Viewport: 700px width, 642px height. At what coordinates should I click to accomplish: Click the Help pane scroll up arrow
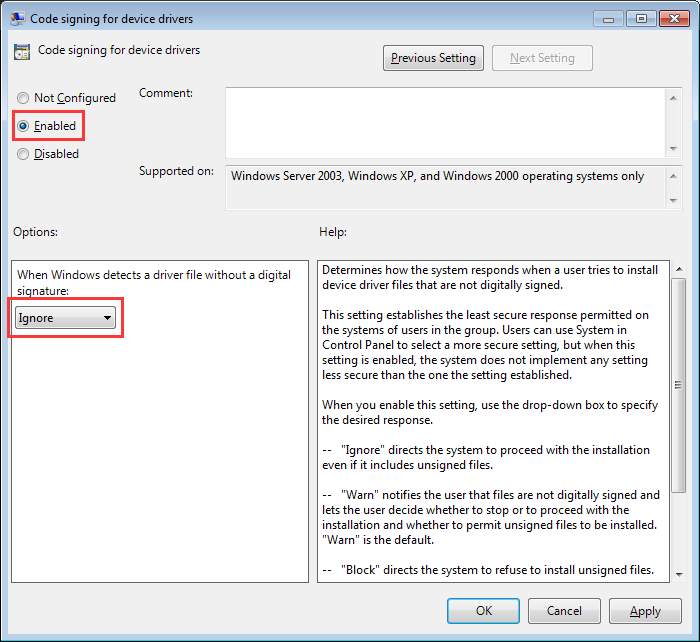pyautogui.click(x=679, y=269)
